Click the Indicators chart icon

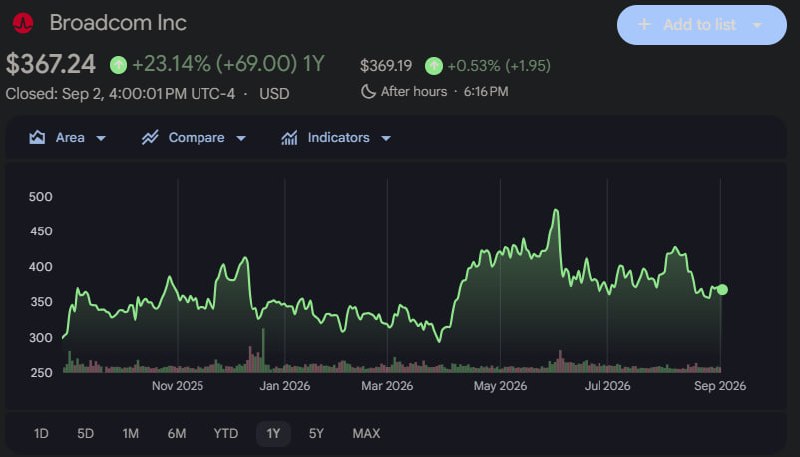(289, 137)
